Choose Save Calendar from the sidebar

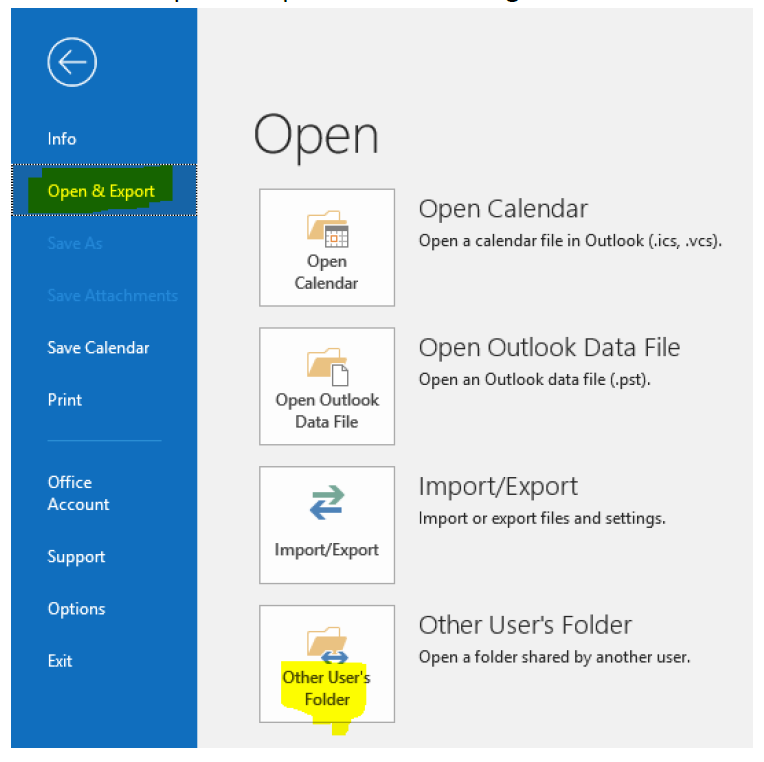pyautogui.click(x=98, y=348)
